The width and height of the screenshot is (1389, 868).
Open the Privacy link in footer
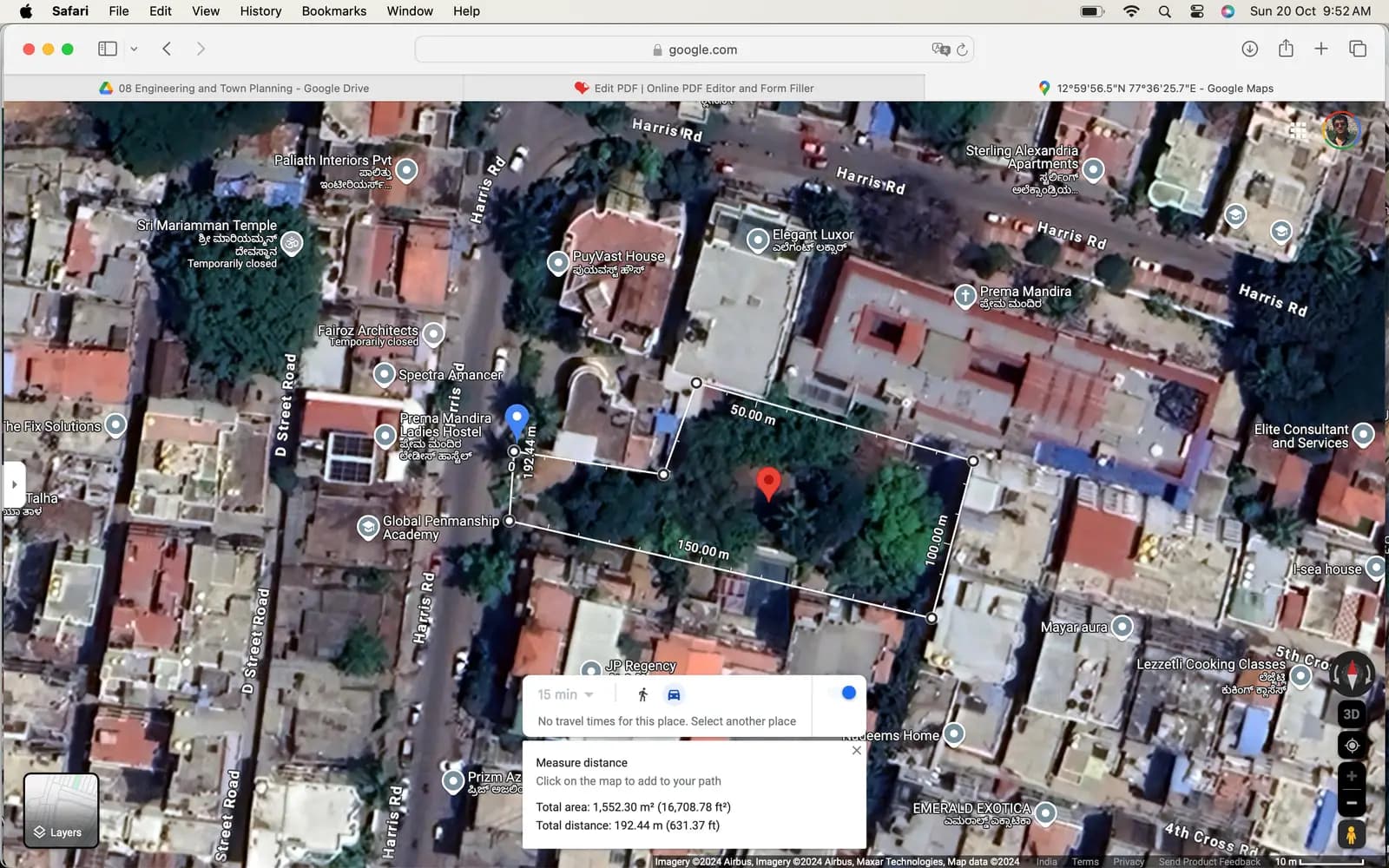(x=1129, y=862)
